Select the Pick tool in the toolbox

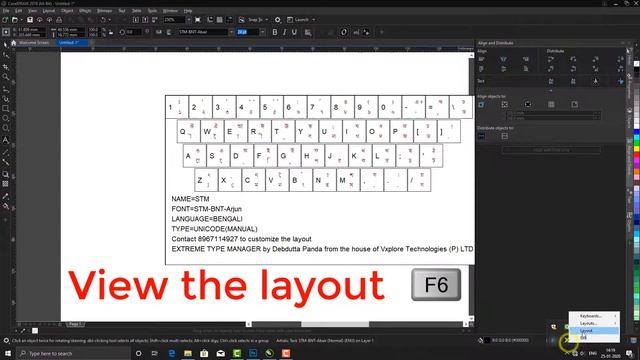click(x=5, y=44)
